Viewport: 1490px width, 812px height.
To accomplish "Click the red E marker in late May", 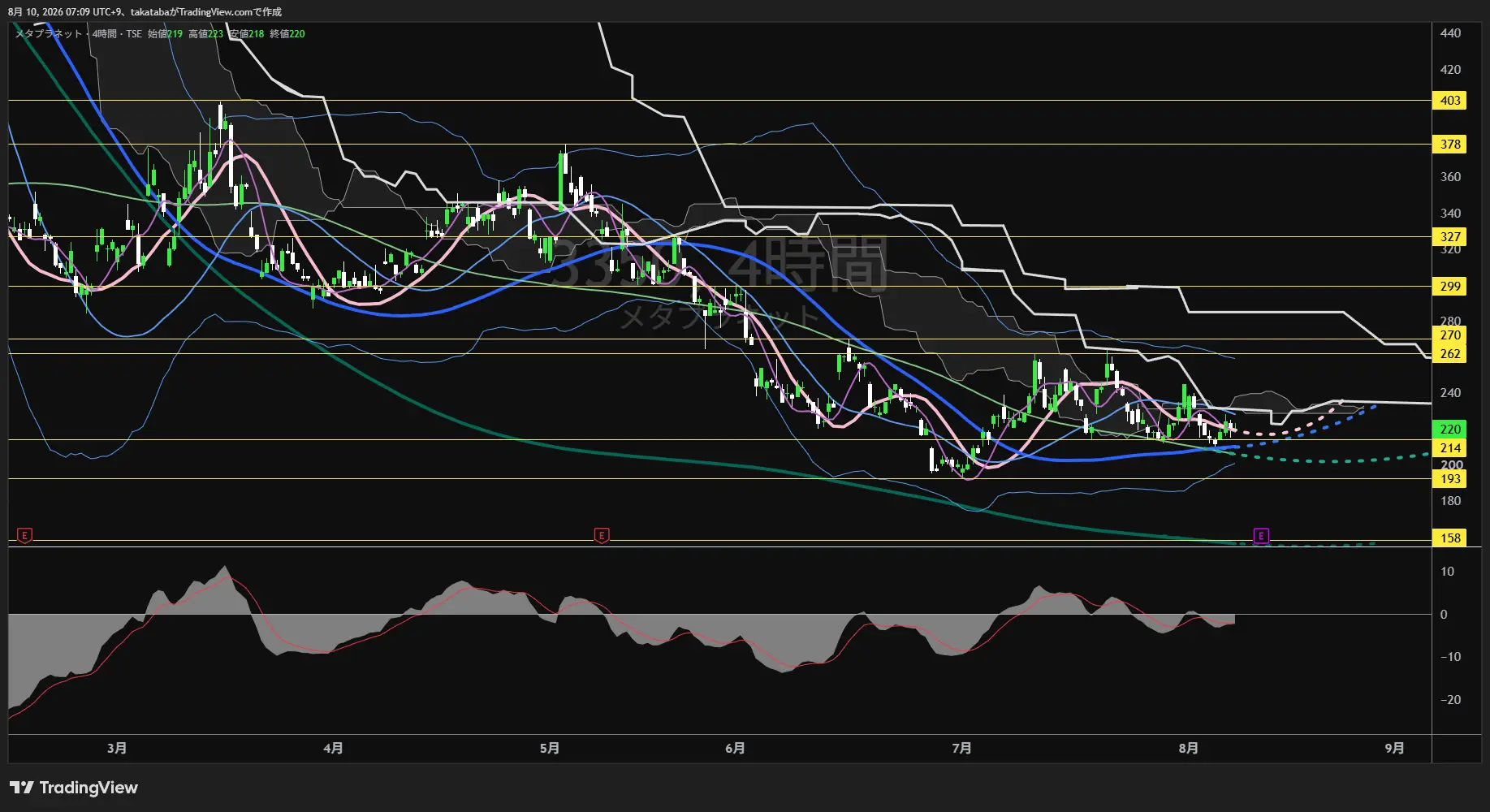I will point(602,536).
